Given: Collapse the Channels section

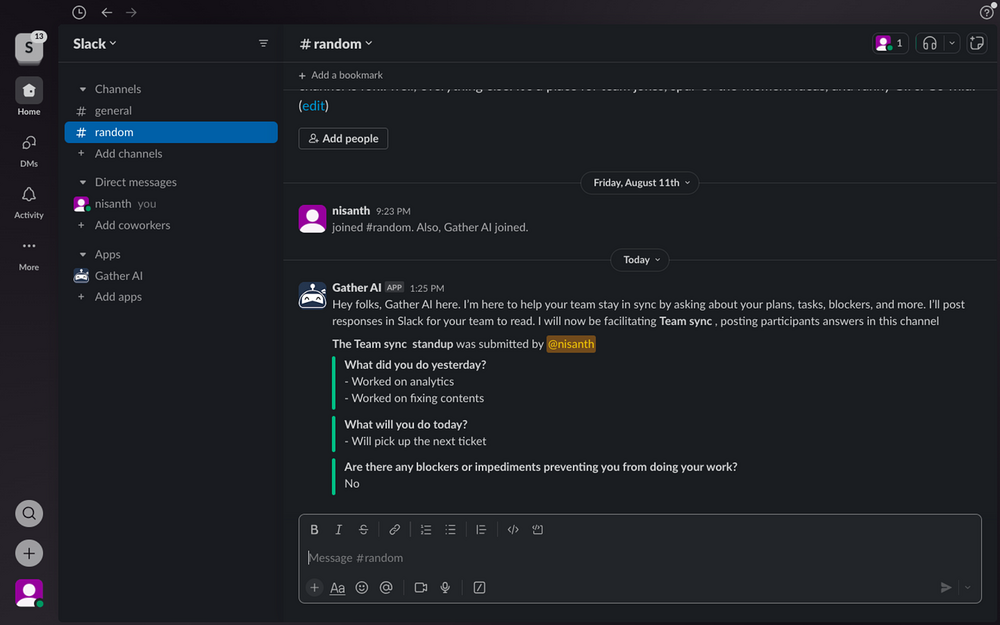Looking at the screenshot, I should (x=82, y=89).
